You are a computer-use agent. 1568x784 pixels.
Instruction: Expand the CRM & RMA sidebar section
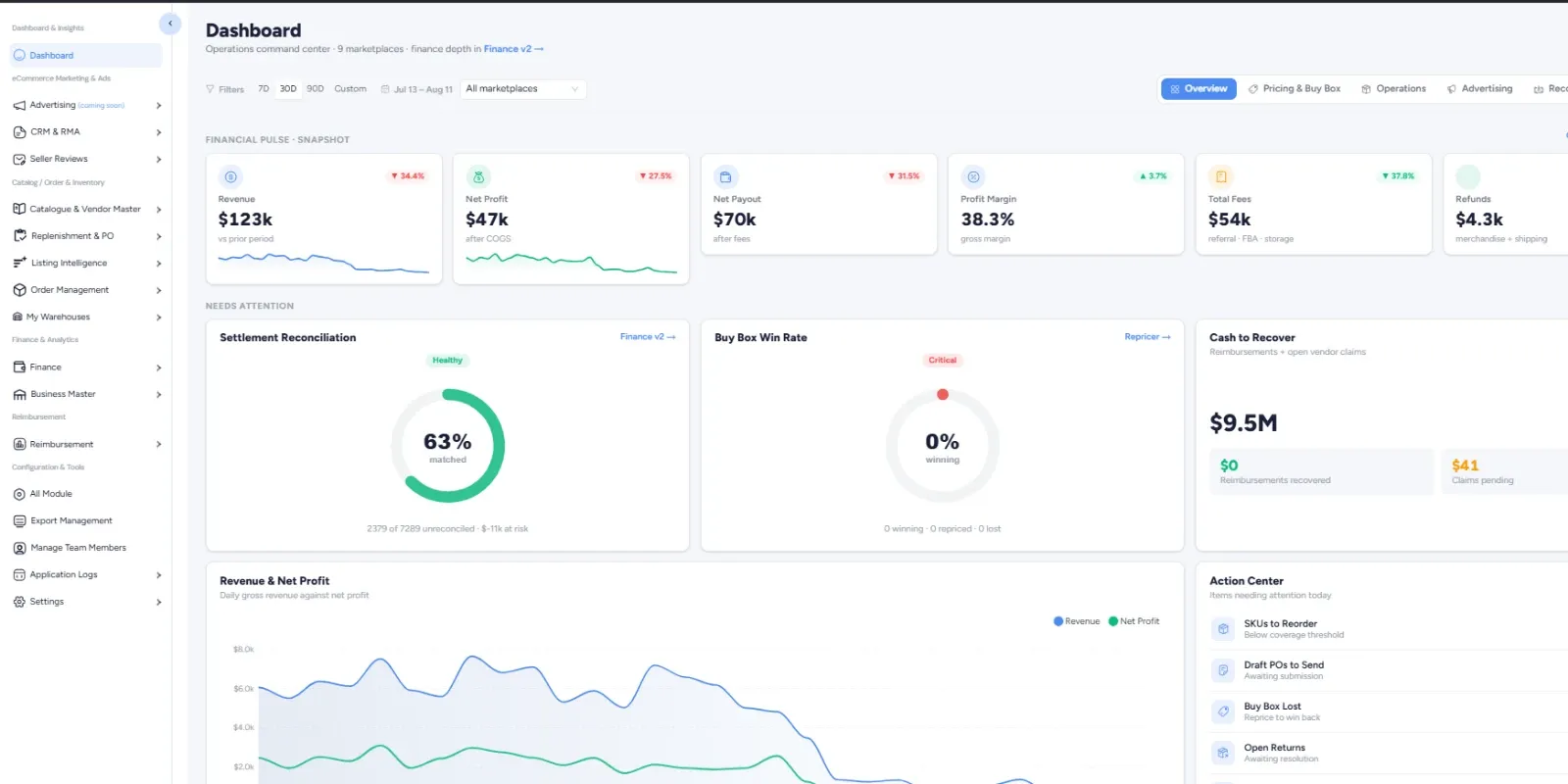[x=159, y=131]
